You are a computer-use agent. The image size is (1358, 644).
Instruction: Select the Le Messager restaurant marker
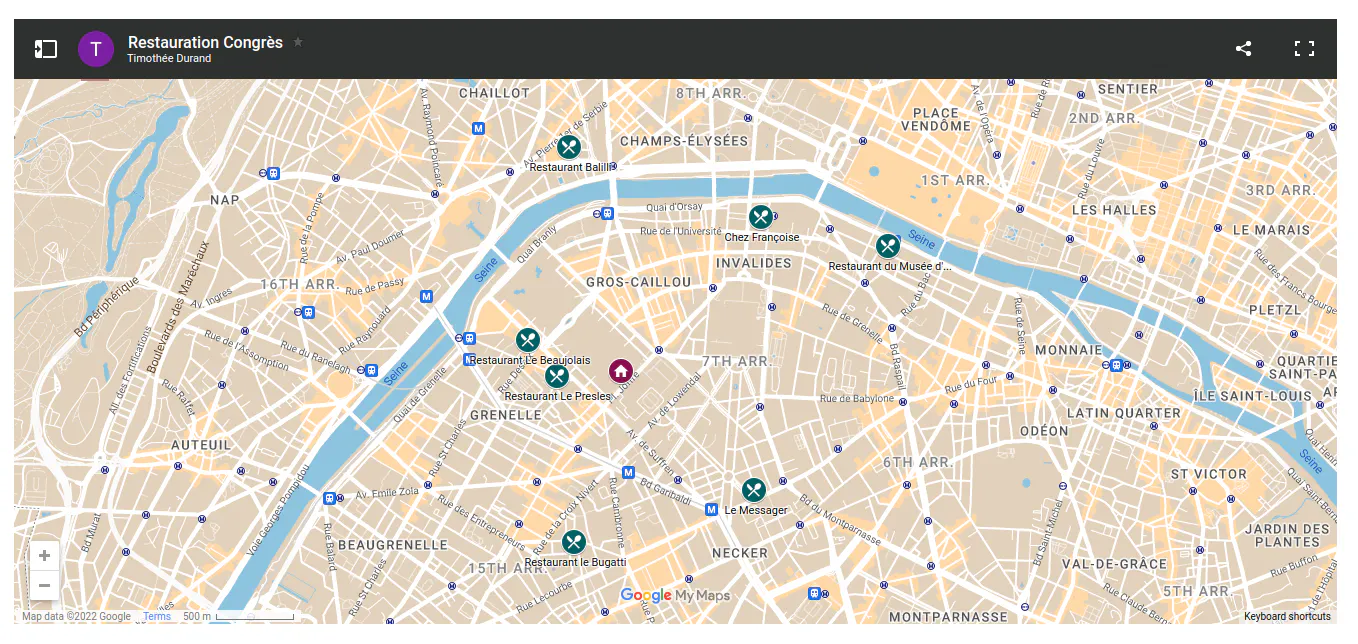click(754, 490)
